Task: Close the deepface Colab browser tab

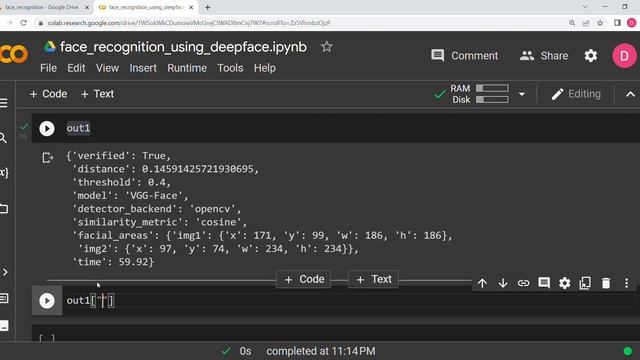Action: 191,7
